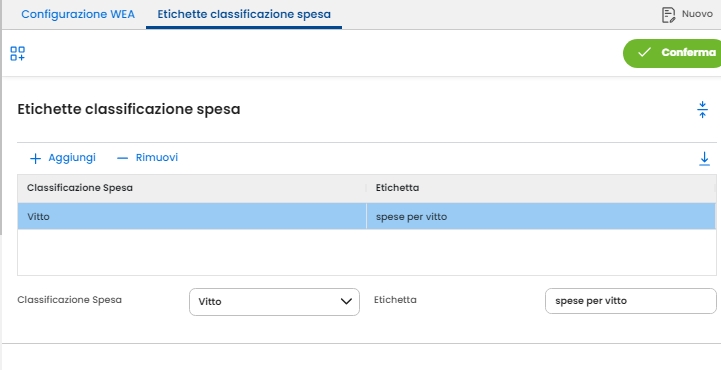
Task: Switch to the Configurazione WEA tab
Action: [x=78, y=14]
